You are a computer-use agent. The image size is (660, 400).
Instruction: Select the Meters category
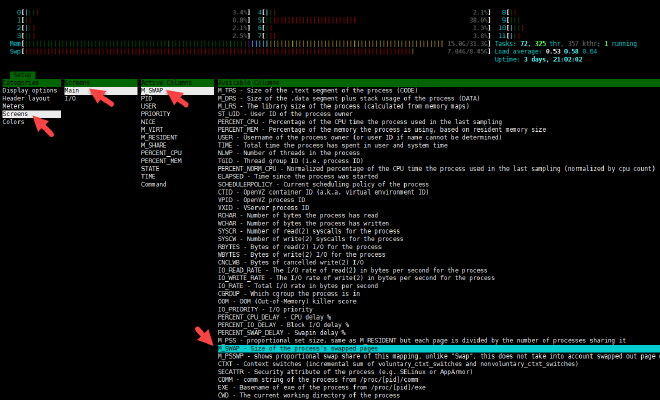(x=14, y=107)
